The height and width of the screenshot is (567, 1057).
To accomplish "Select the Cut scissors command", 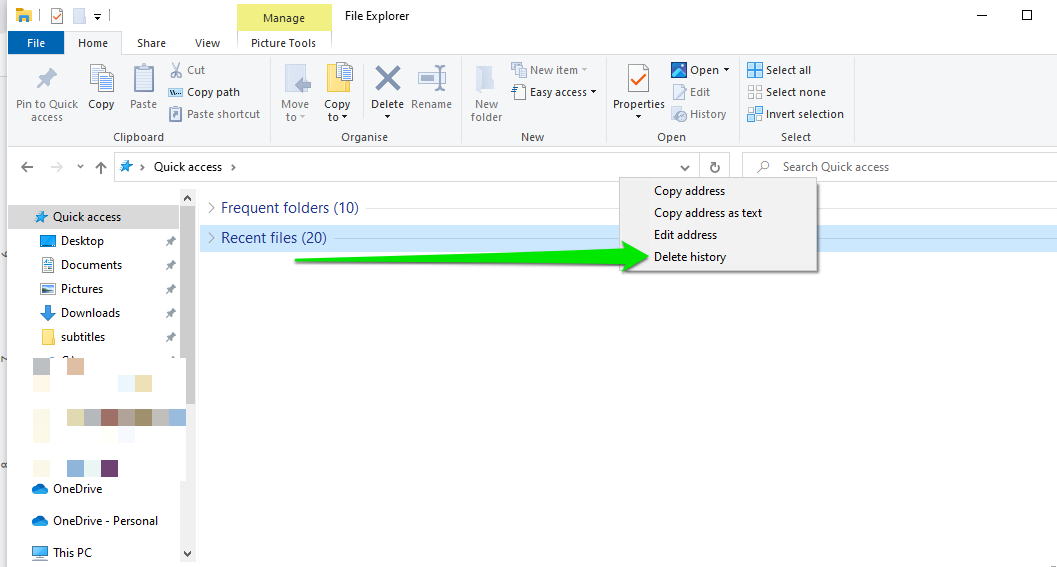I will click(x=187, y=70).
